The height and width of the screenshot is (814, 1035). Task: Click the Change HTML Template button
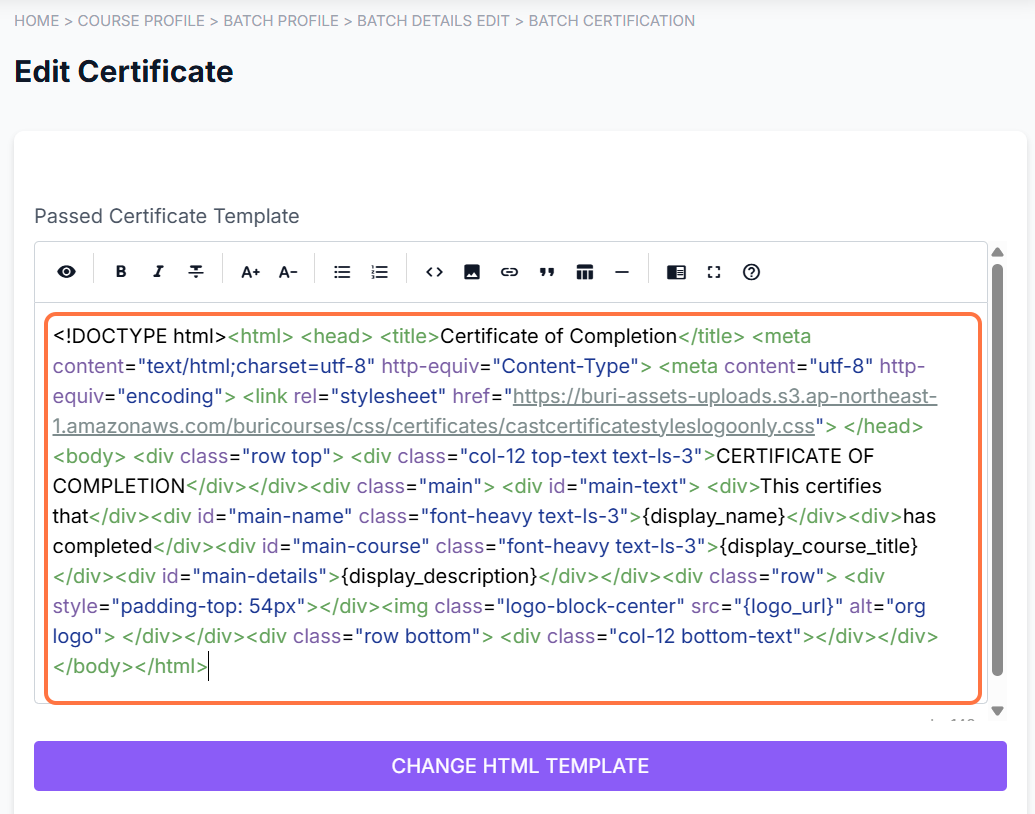click(x=520, y=766)
